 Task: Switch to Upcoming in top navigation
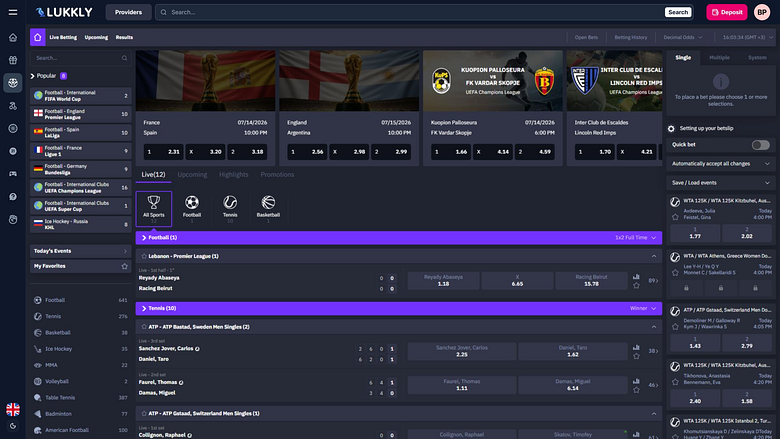96,37
